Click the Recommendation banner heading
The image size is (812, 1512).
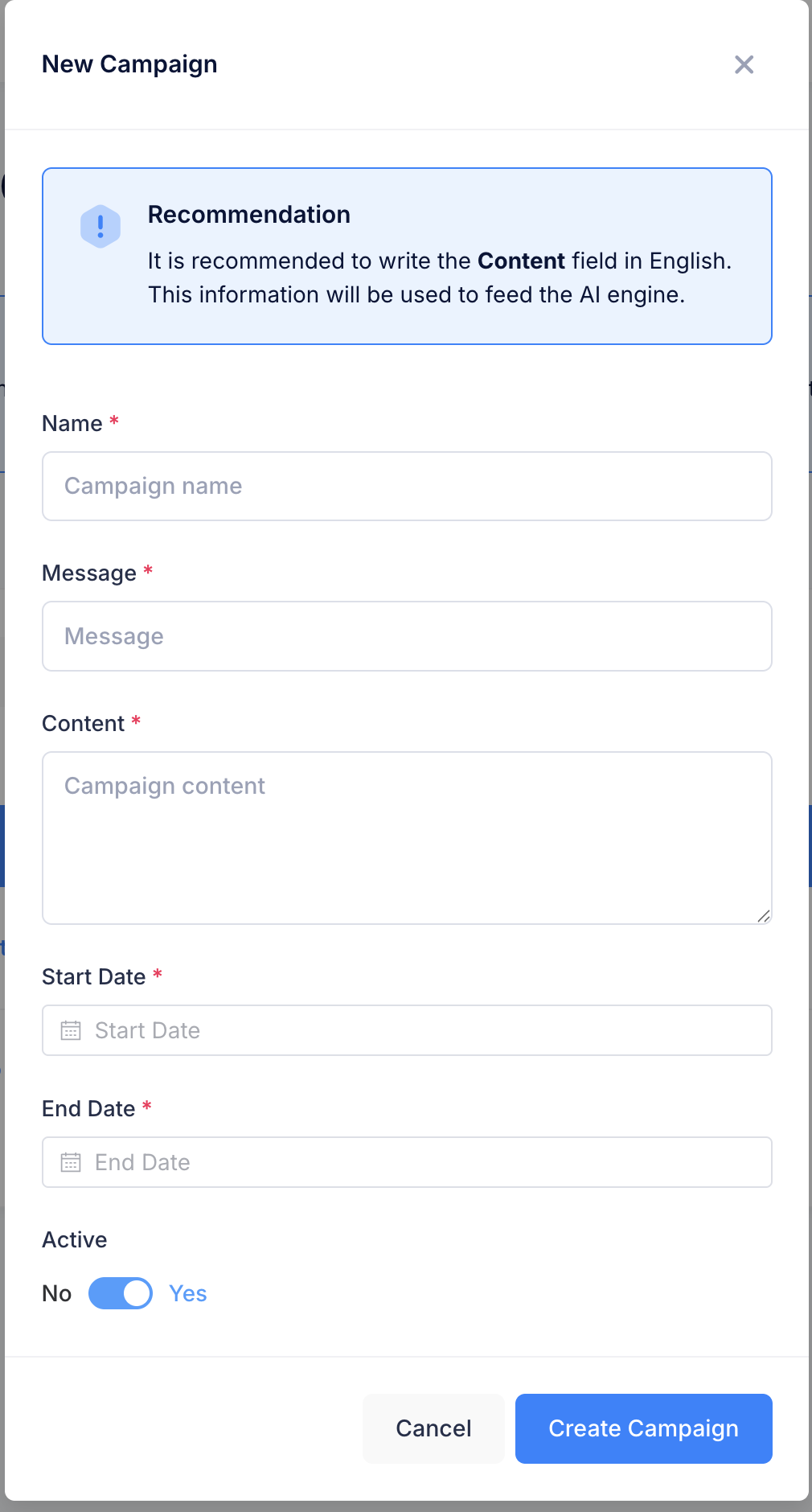[248, 214]
